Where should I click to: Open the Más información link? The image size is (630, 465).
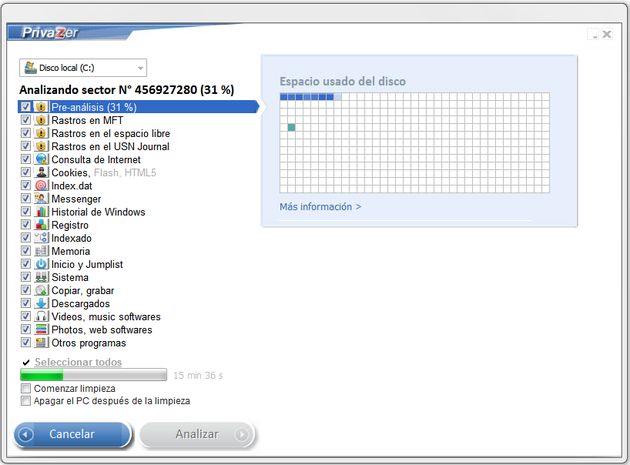click(x=320, y=207)
